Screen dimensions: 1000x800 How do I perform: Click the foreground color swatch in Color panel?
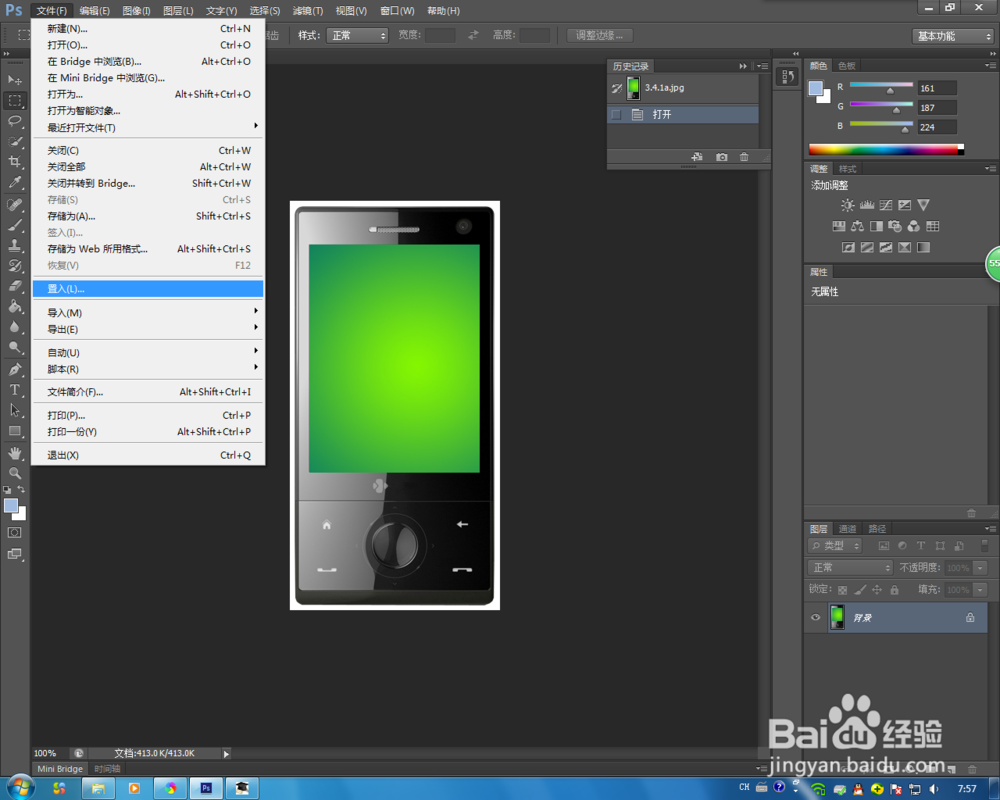coord(816,89)
